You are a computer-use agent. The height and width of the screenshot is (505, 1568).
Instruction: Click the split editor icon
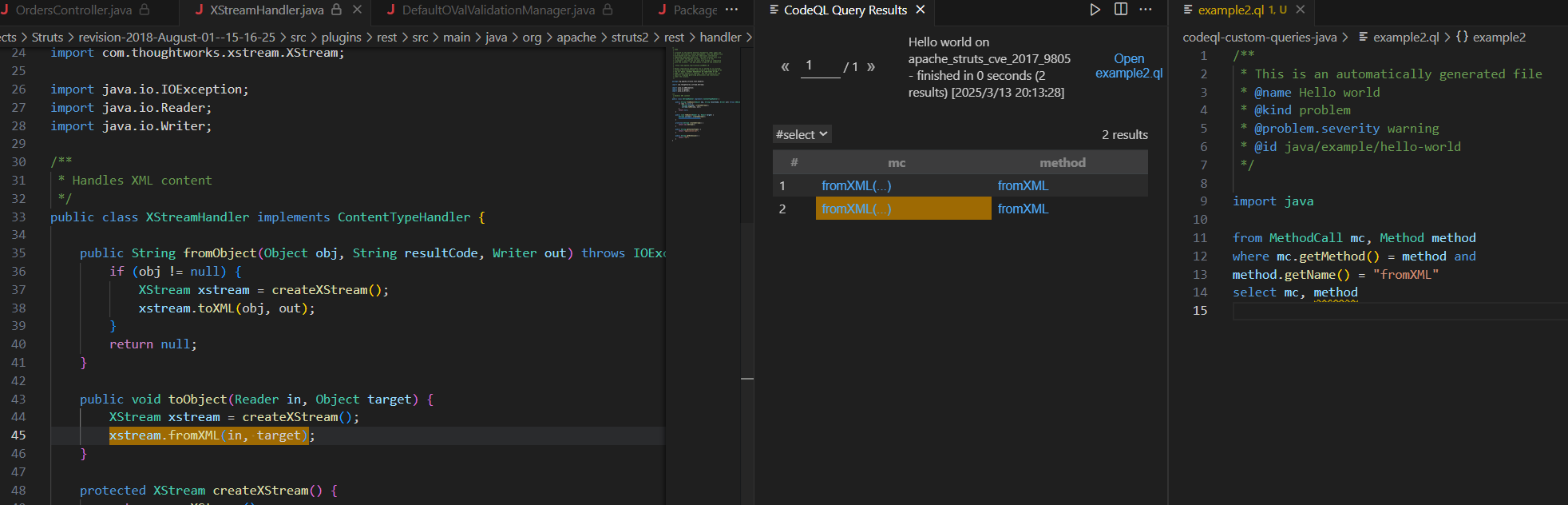(1121, 10)
